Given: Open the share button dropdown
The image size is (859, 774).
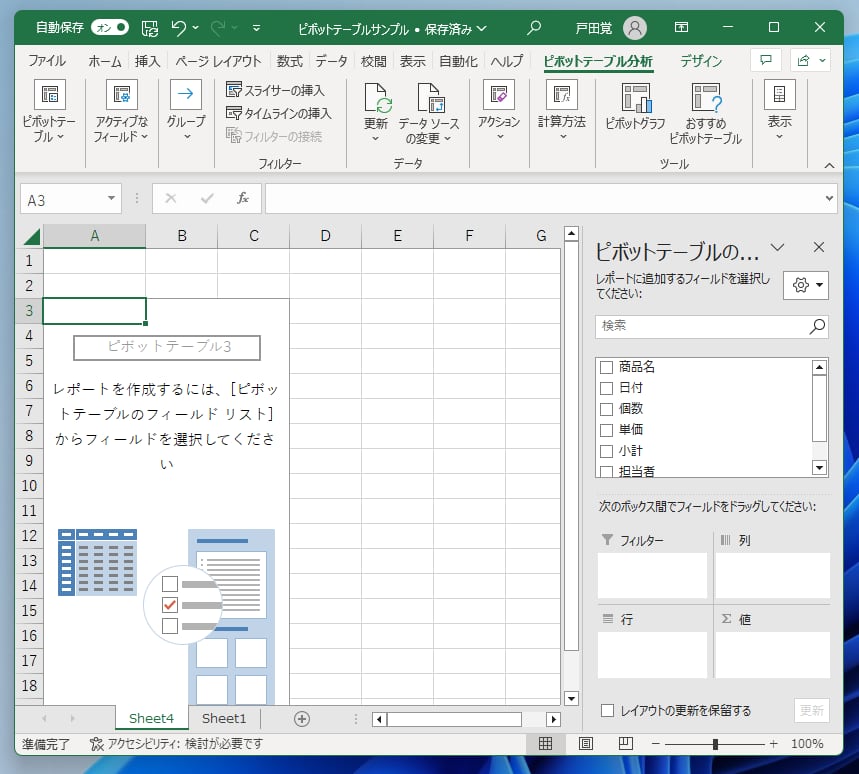Looking at the screenshot, I should tap(822, 60).
